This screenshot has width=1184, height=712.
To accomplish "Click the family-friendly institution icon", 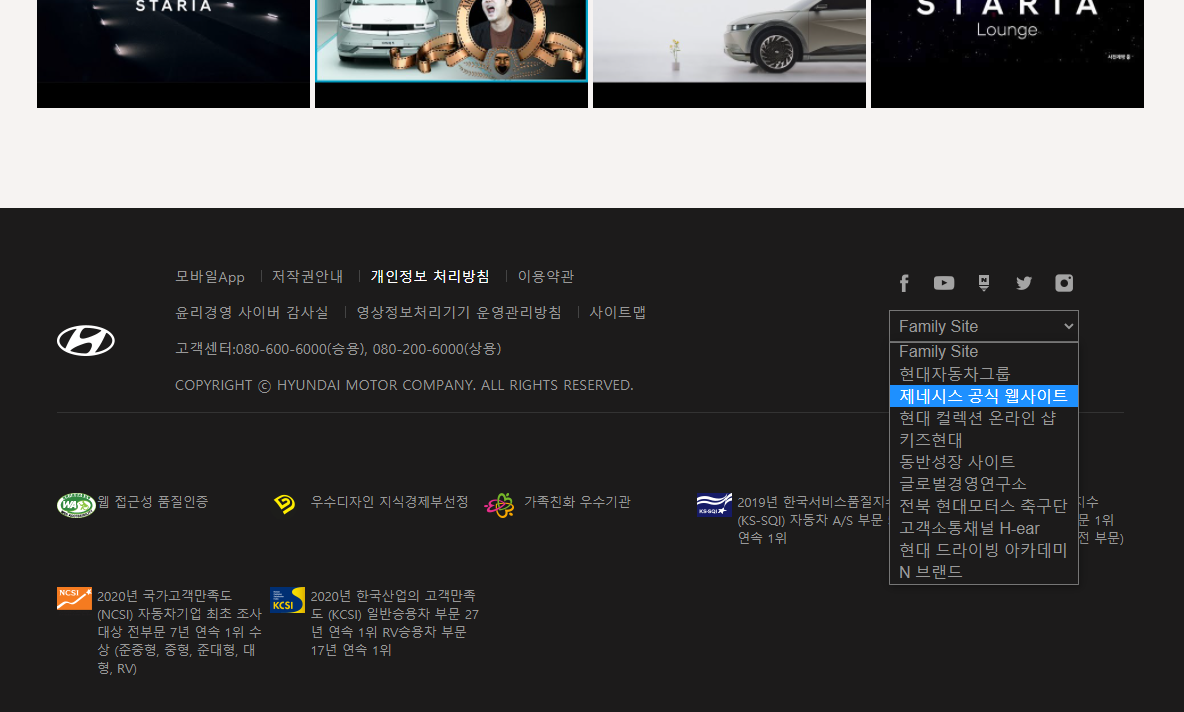I will click(x=500, y=505).
